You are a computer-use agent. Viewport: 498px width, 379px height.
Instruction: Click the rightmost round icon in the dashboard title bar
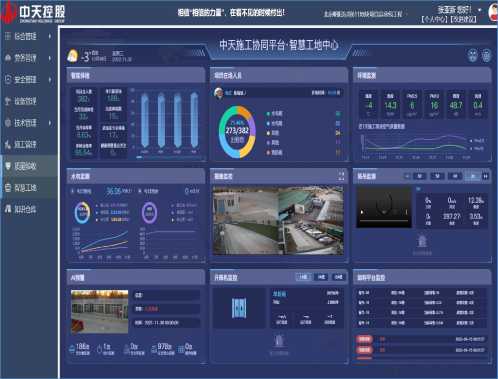point(487,55)
